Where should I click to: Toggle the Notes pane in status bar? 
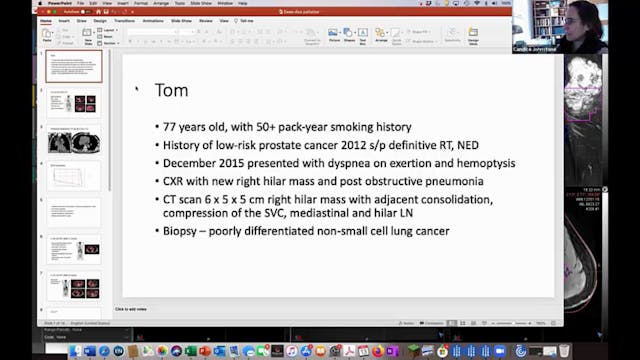pyautogui.click(x=407, y=323)
